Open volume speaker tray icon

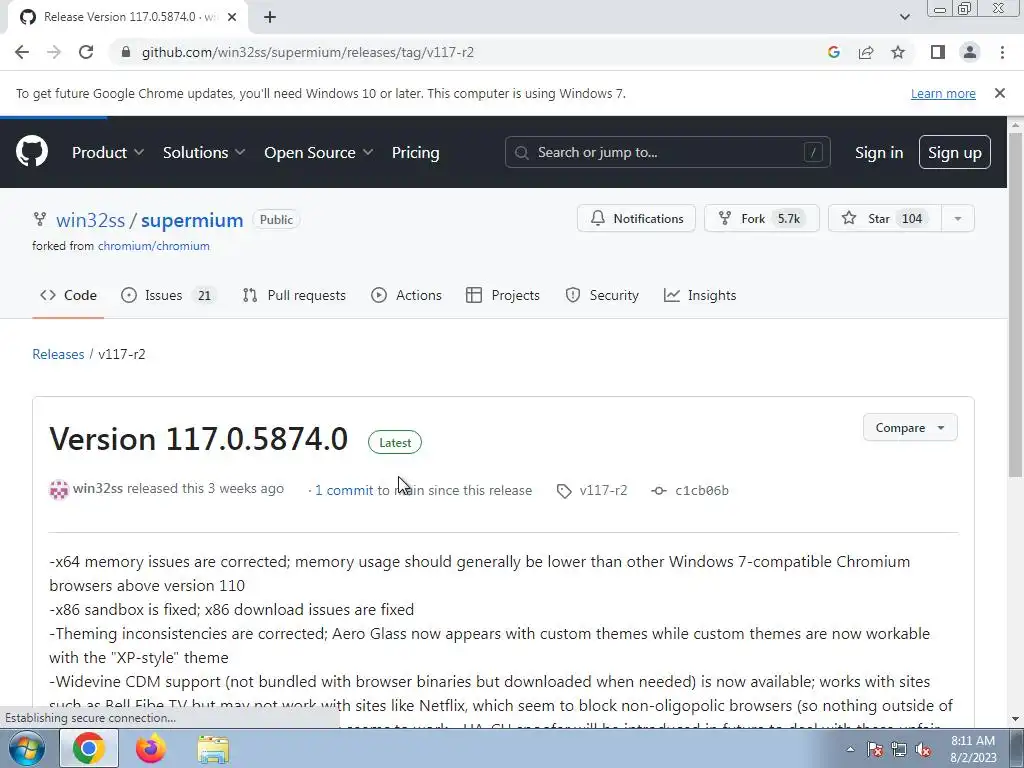[x=923, y=750]
